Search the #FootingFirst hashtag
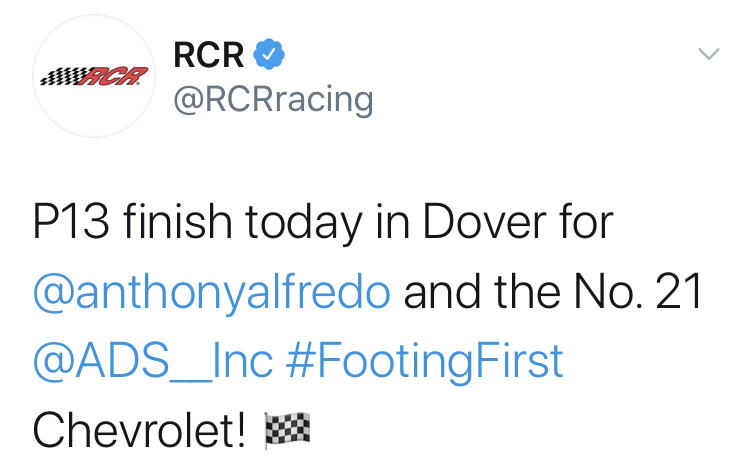 point(425,362)
